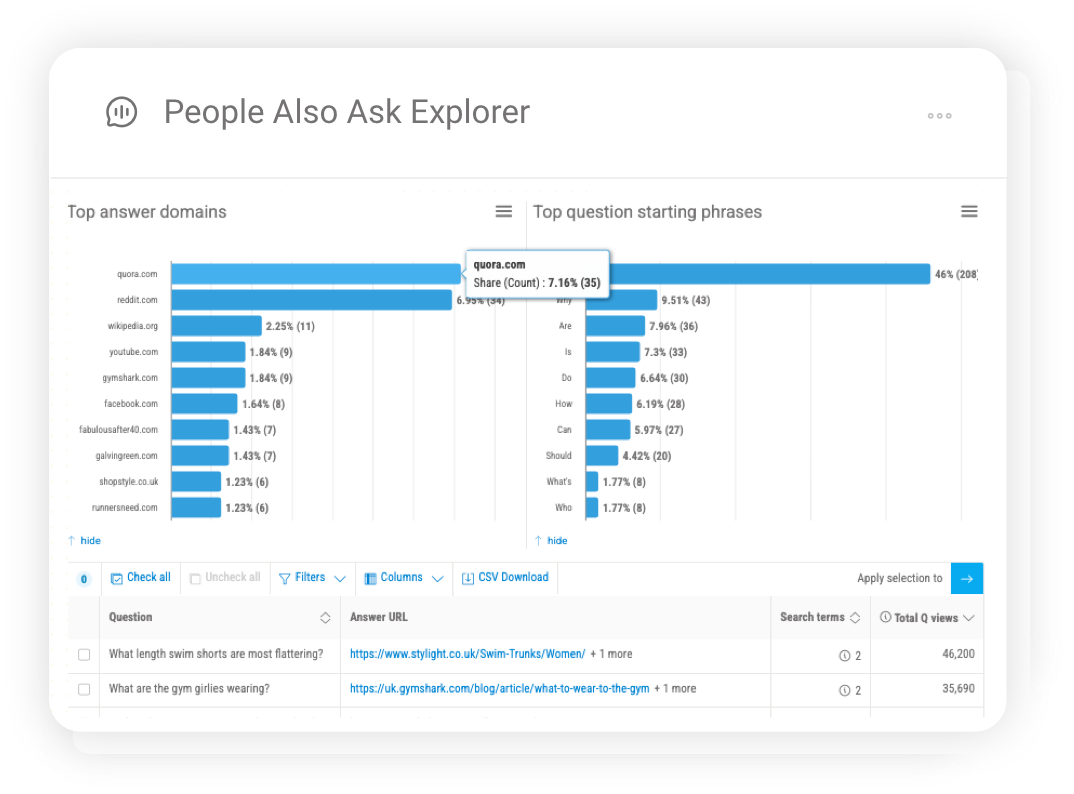Screen dimensions: 1074x794
Task: Open the Top question starting phrases menu
Action: click(x=969, y=211)
